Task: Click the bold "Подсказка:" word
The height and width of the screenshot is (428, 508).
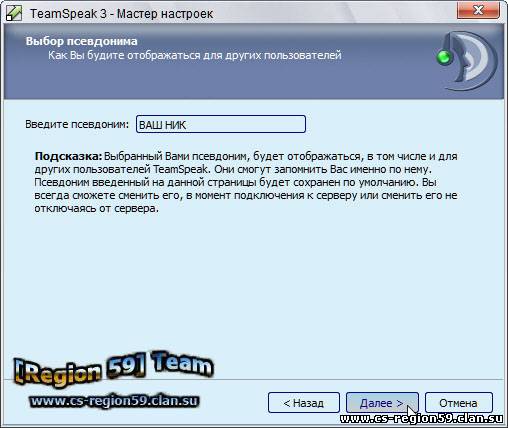Action: coord(68,156)
